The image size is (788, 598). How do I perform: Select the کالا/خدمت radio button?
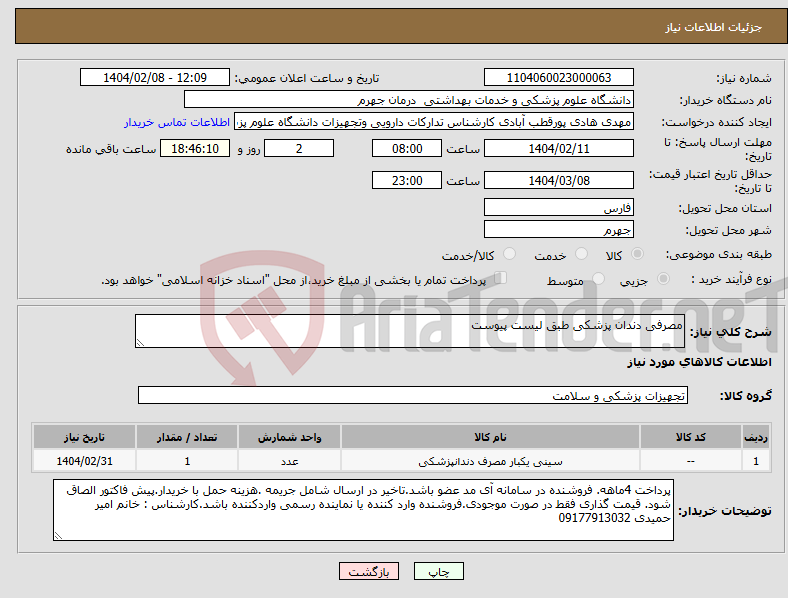(x=509, y=254)
